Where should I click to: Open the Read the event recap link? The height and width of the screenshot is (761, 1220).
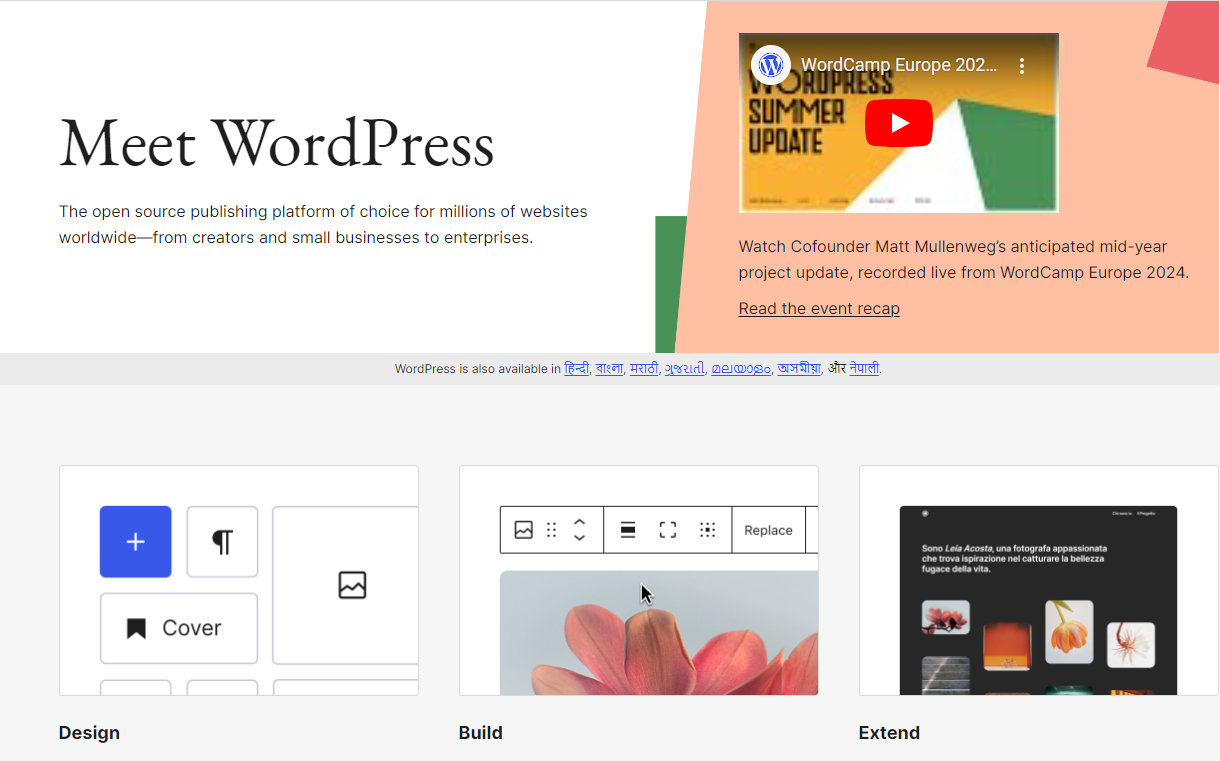tap(818, 308)
